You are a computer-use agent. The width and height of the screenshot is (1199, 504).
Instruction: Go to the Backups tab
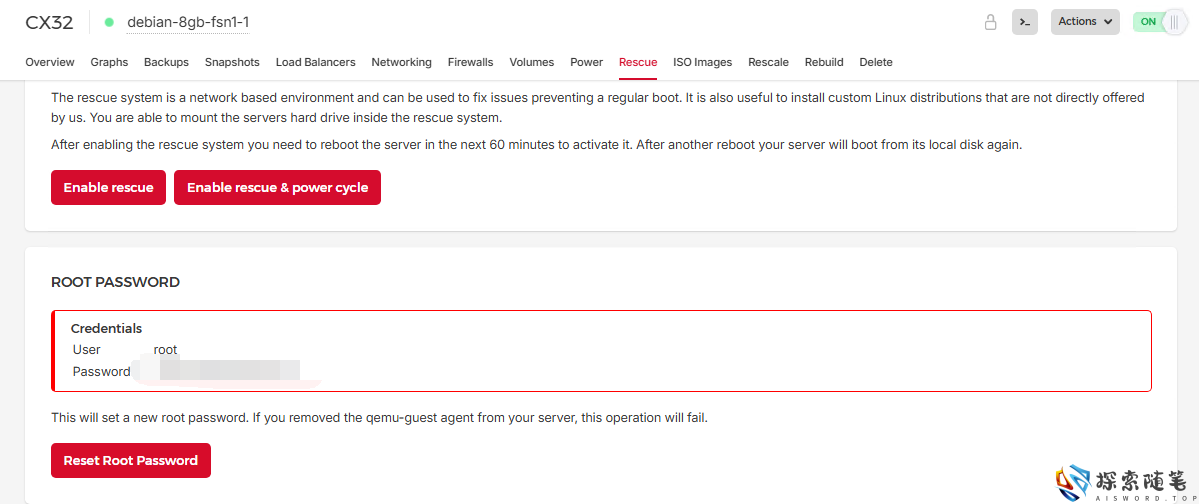pyautogui.click(x=166, y=62)
